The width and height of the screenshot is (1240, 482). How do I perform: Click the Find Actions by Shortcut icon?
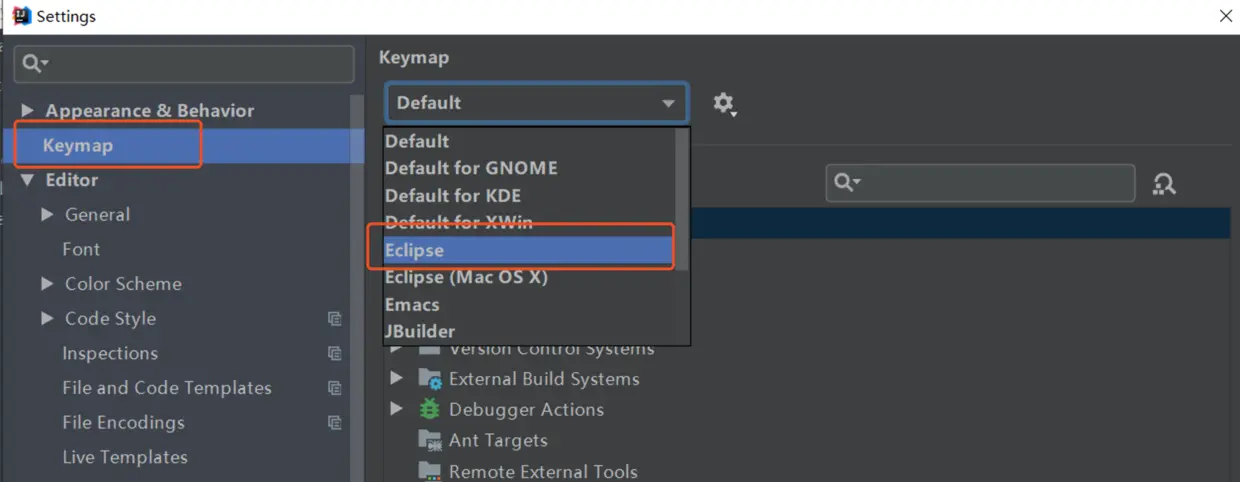click(x=1164, y=184)
